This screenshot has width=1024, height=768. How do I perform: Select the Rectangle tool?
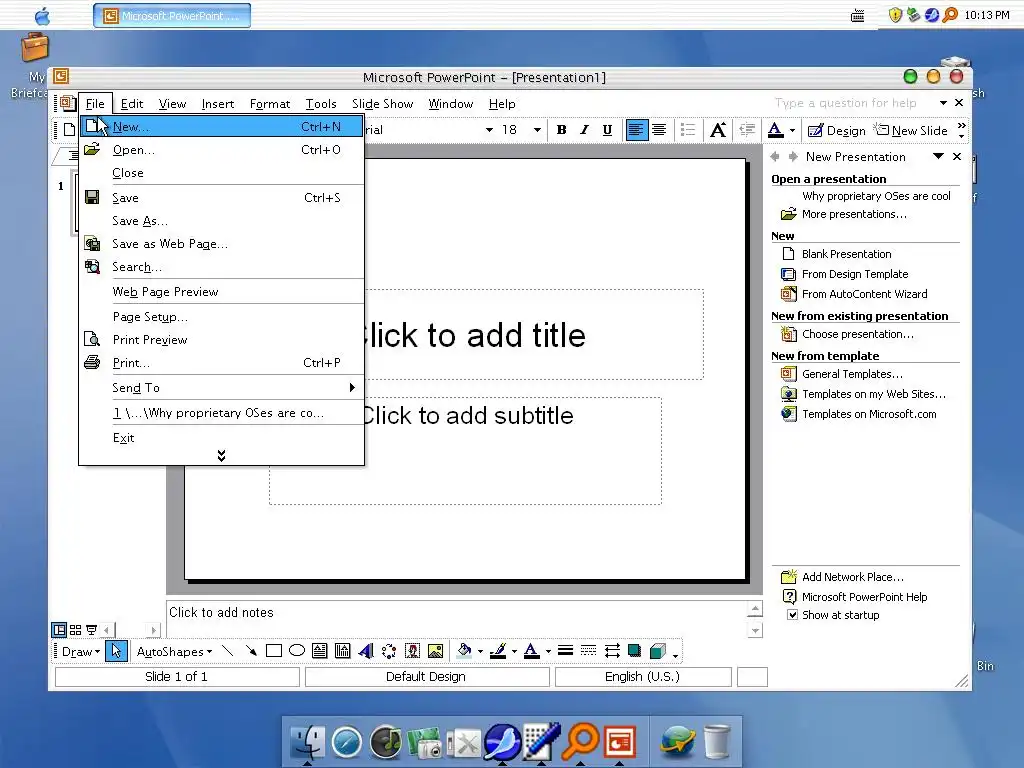click(x=274, y=651)
